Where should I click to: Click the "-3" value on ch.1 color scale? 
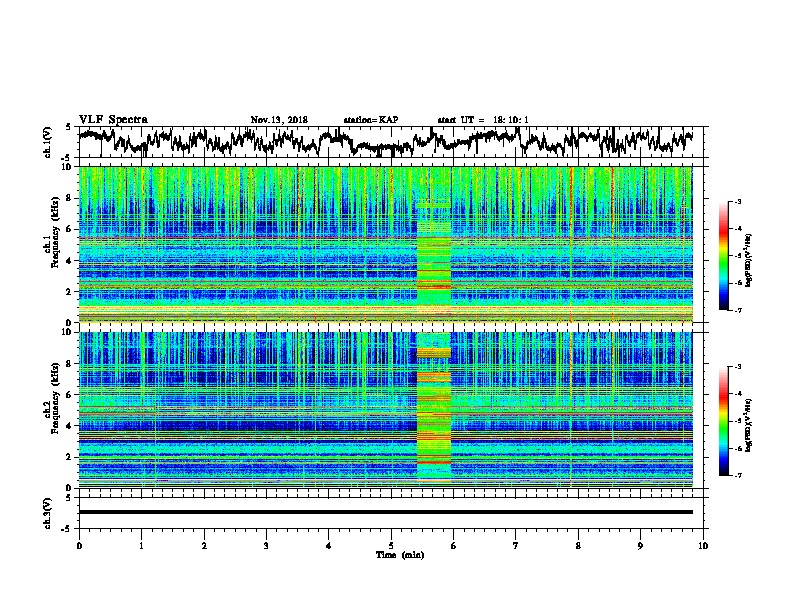point(738,201)
